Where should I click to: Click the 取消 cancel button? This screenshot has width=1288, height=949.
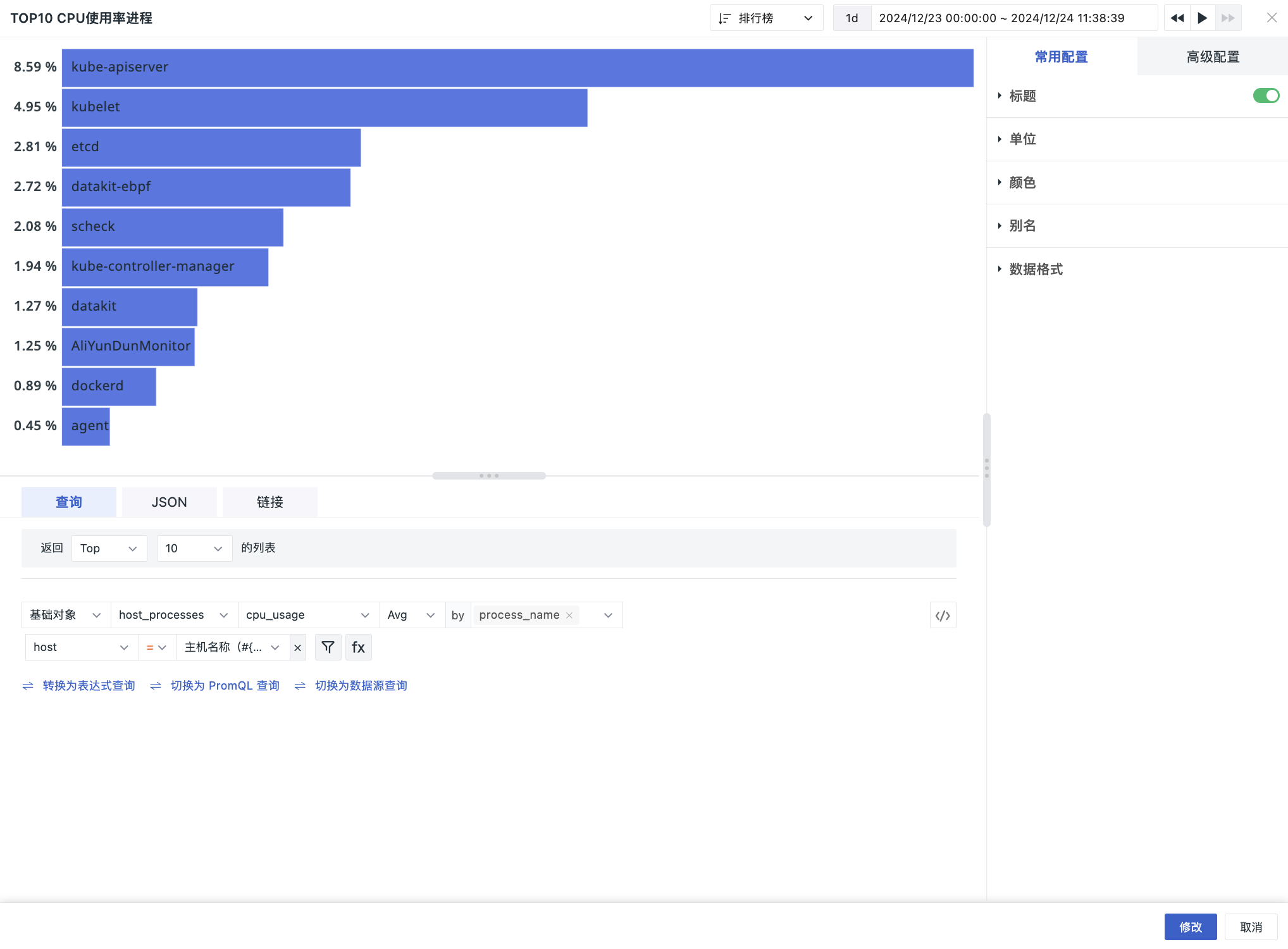1251,927
